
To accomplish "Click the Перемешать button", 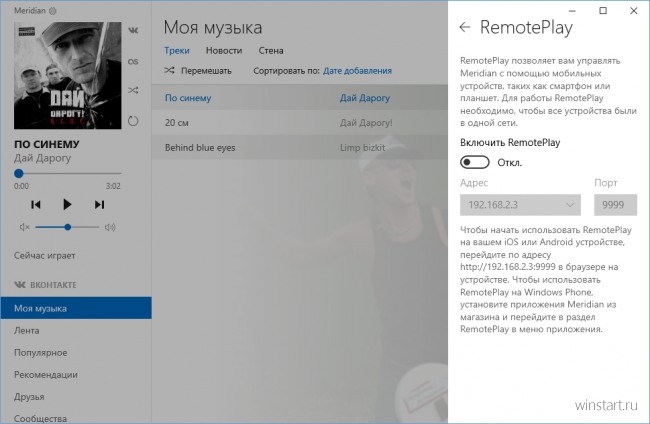I will [x=198, y=71].
